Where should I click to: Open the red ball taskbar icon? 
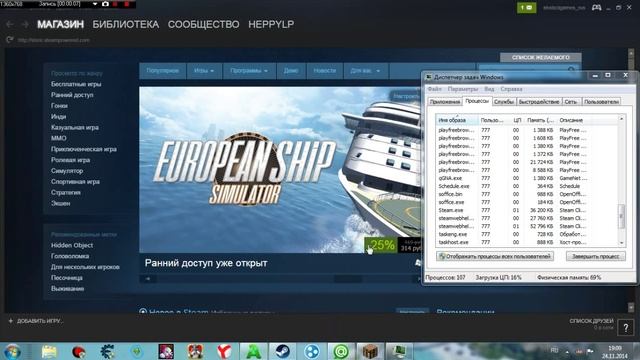[78, 351]
